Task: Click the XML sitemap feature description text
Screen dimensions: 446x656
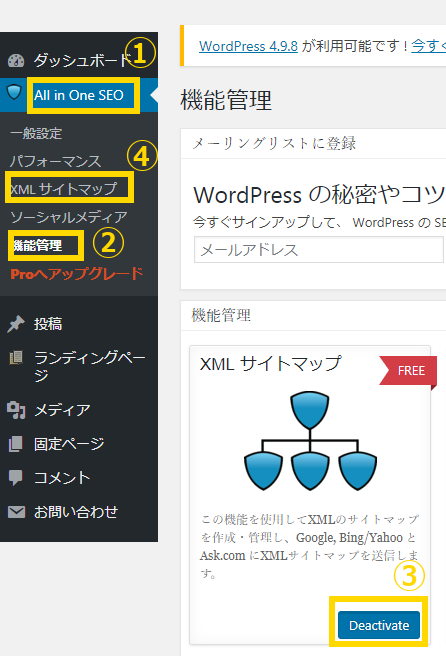Action: tap(309, 546)
